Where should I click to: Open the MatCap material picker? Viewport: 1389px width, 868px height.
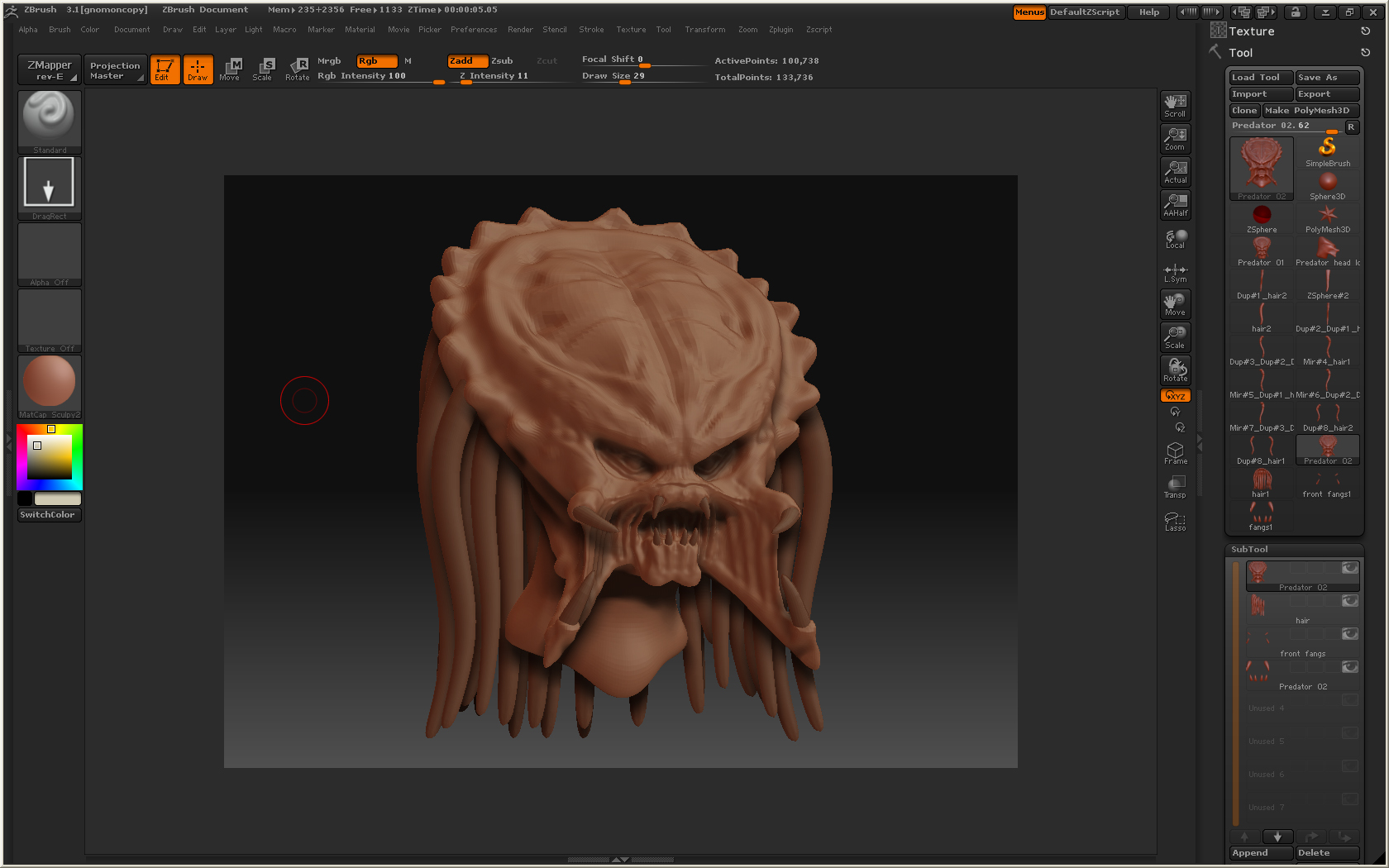[x=50, y=385]
